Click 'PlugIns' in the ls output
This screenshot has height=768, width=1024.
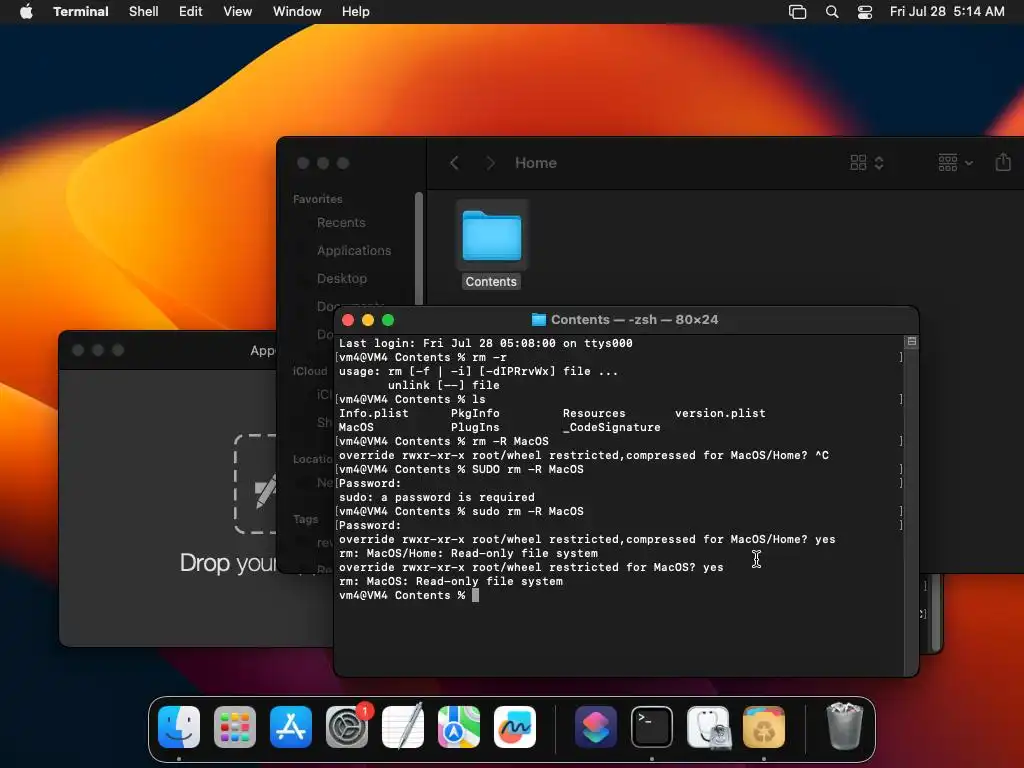coord(475,427)
